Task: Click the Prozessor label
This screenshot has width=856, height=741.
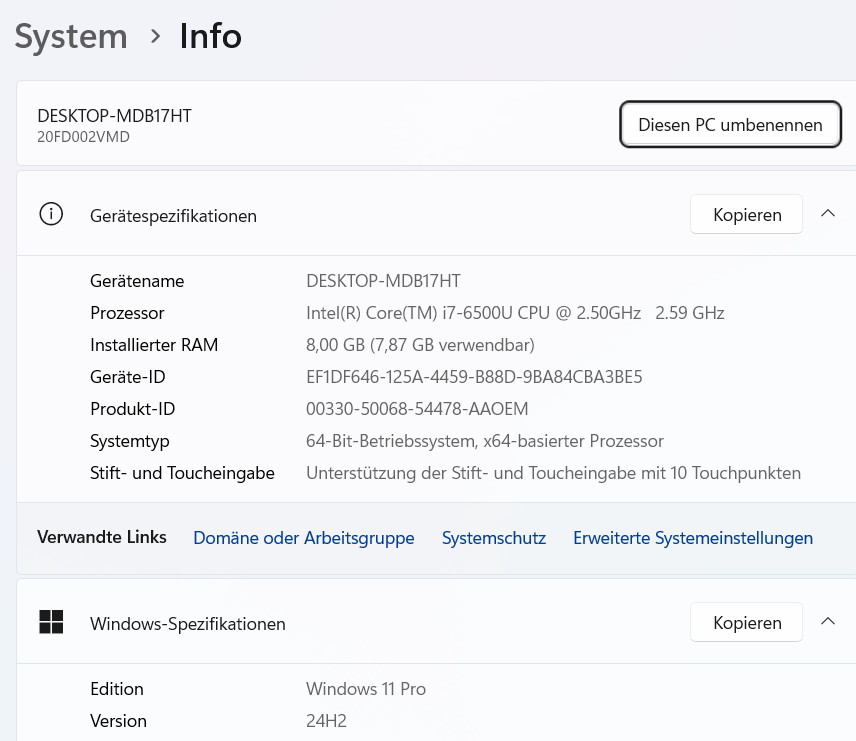Action: tap(127, 313)
